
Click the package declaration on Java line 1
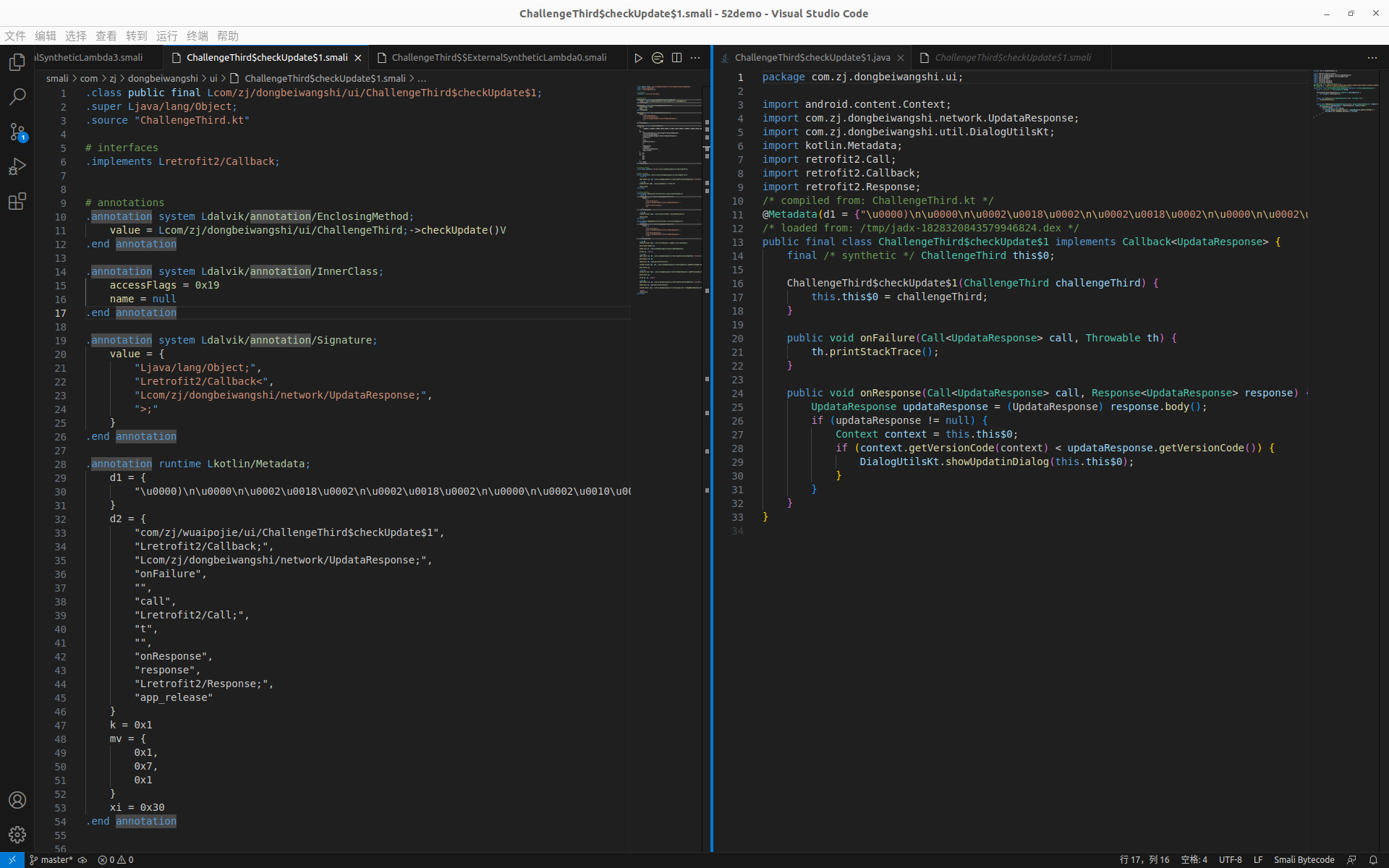click(x=862, y=77)
